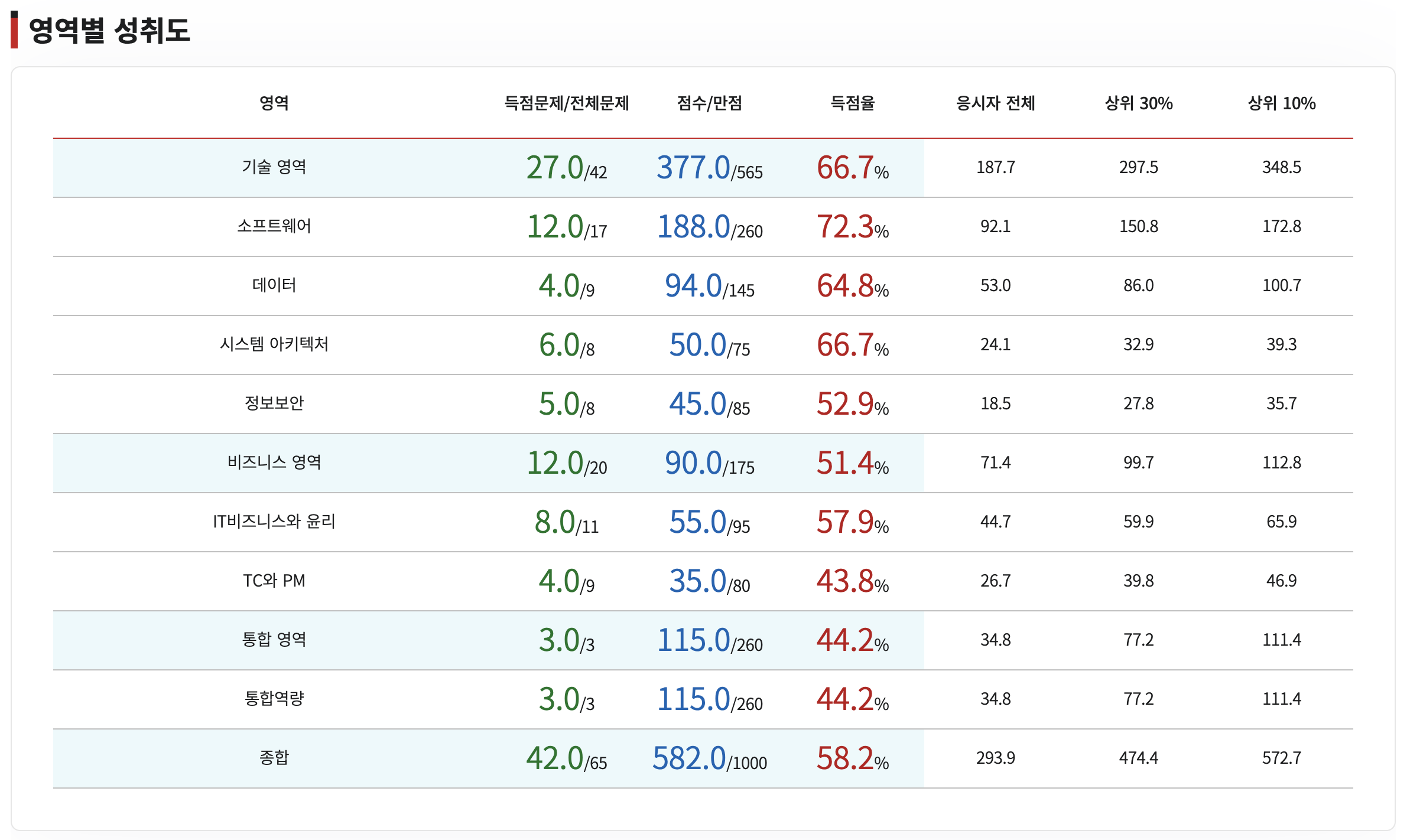Click the 시스템 아키텍처 row label
Image resolution: width=1410 pixels, height=840 pixels.
[x=274, y=344]
